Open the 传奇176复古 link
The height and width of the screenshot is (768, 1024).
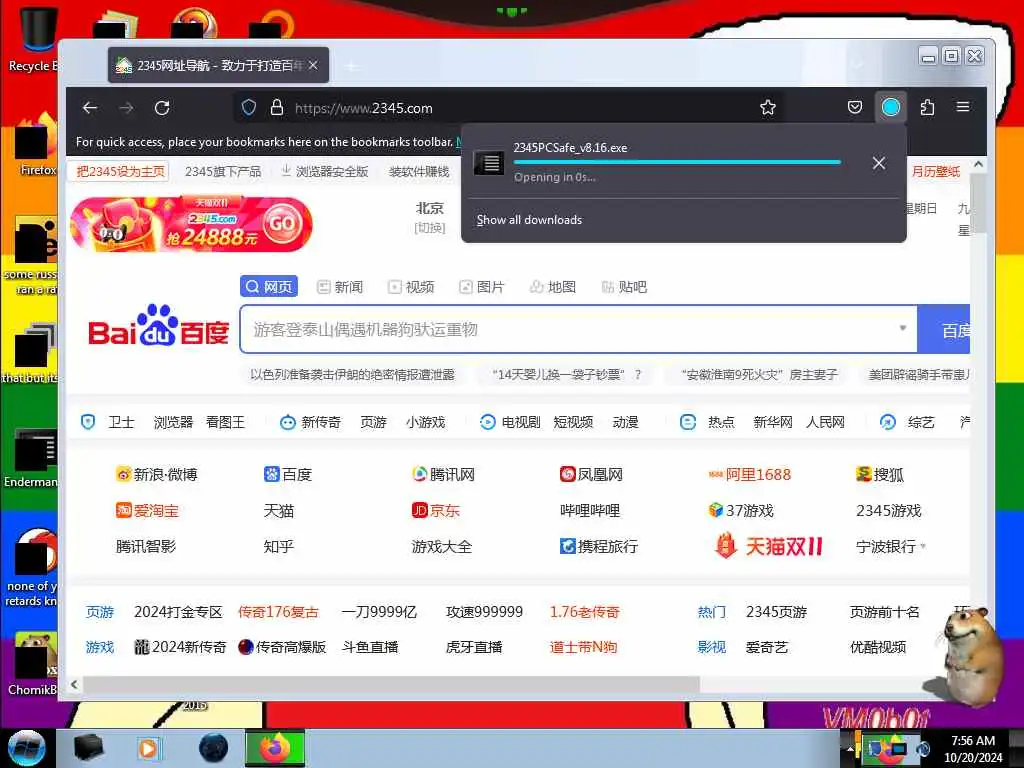click(x=278, y=612)
